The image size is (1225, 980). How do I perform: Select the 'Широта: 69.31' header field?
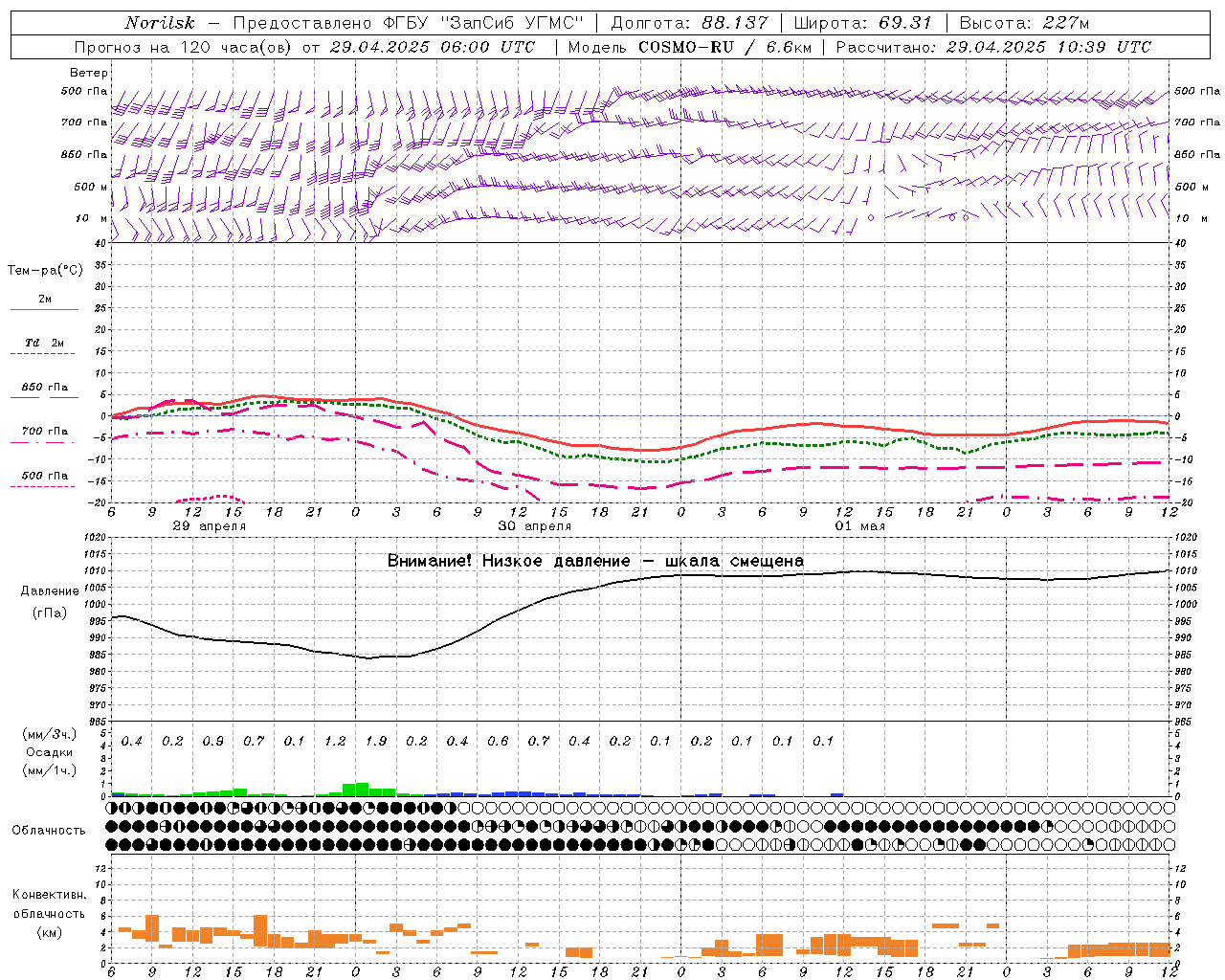(x=863, y=23)
